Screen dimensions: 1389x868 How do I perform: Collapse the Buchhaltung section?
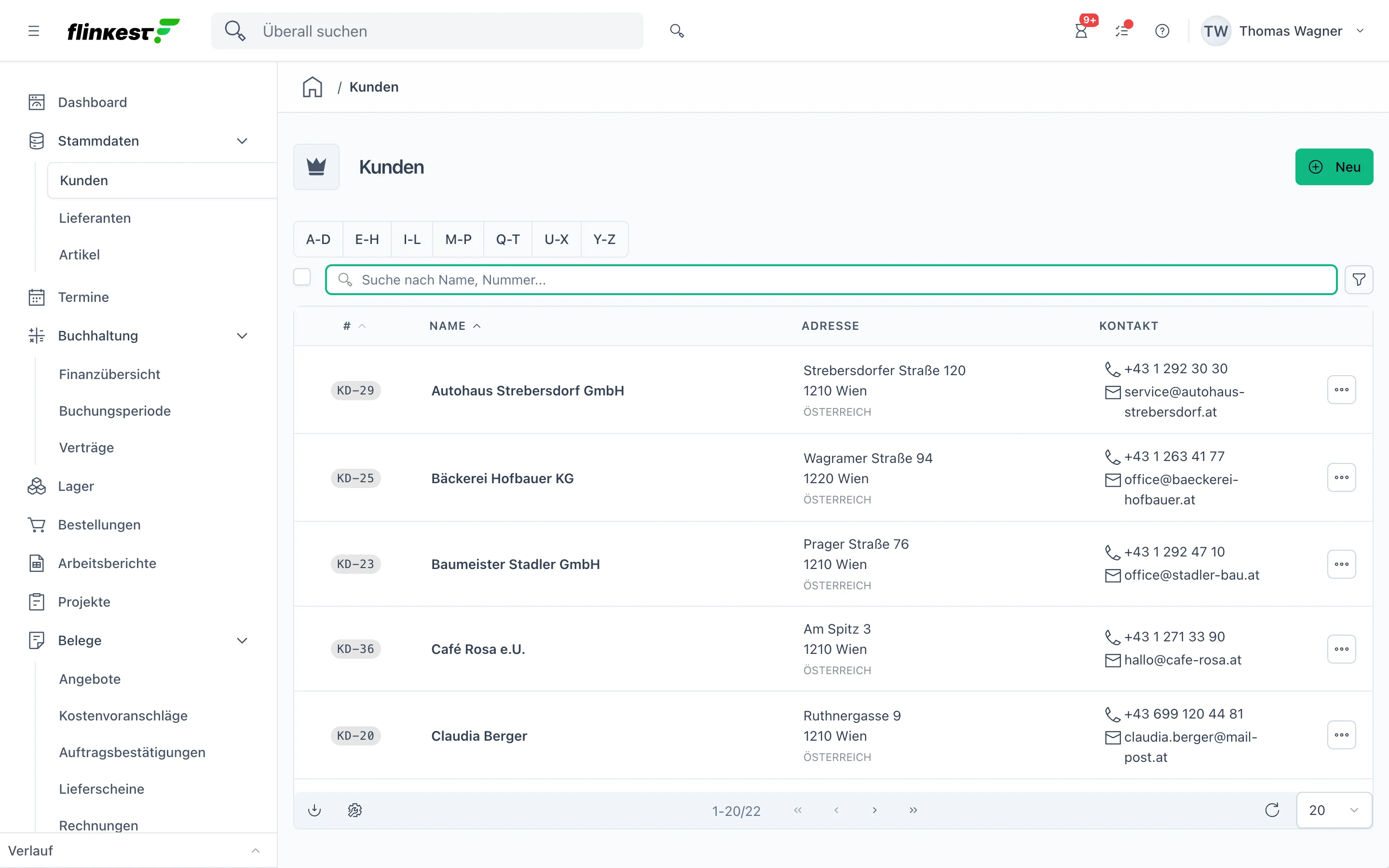(242, 336)
